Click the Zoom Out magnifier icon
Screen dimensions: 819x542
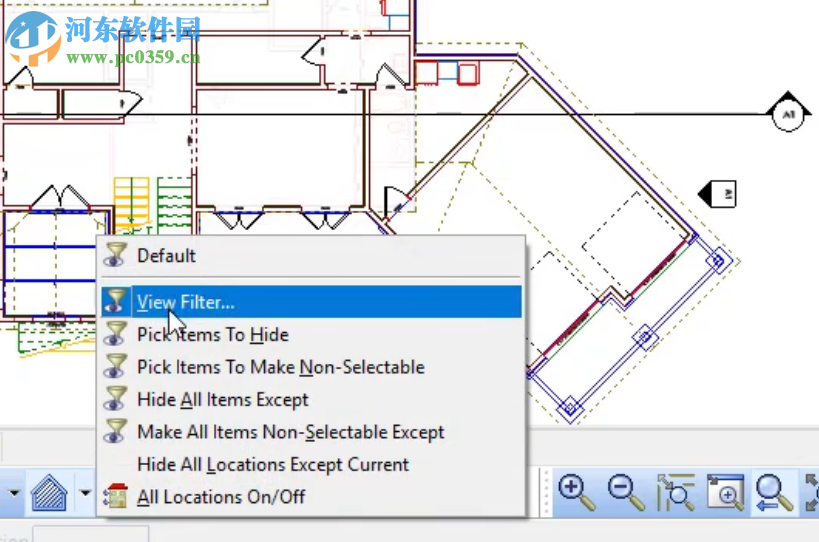pos(626,492)
